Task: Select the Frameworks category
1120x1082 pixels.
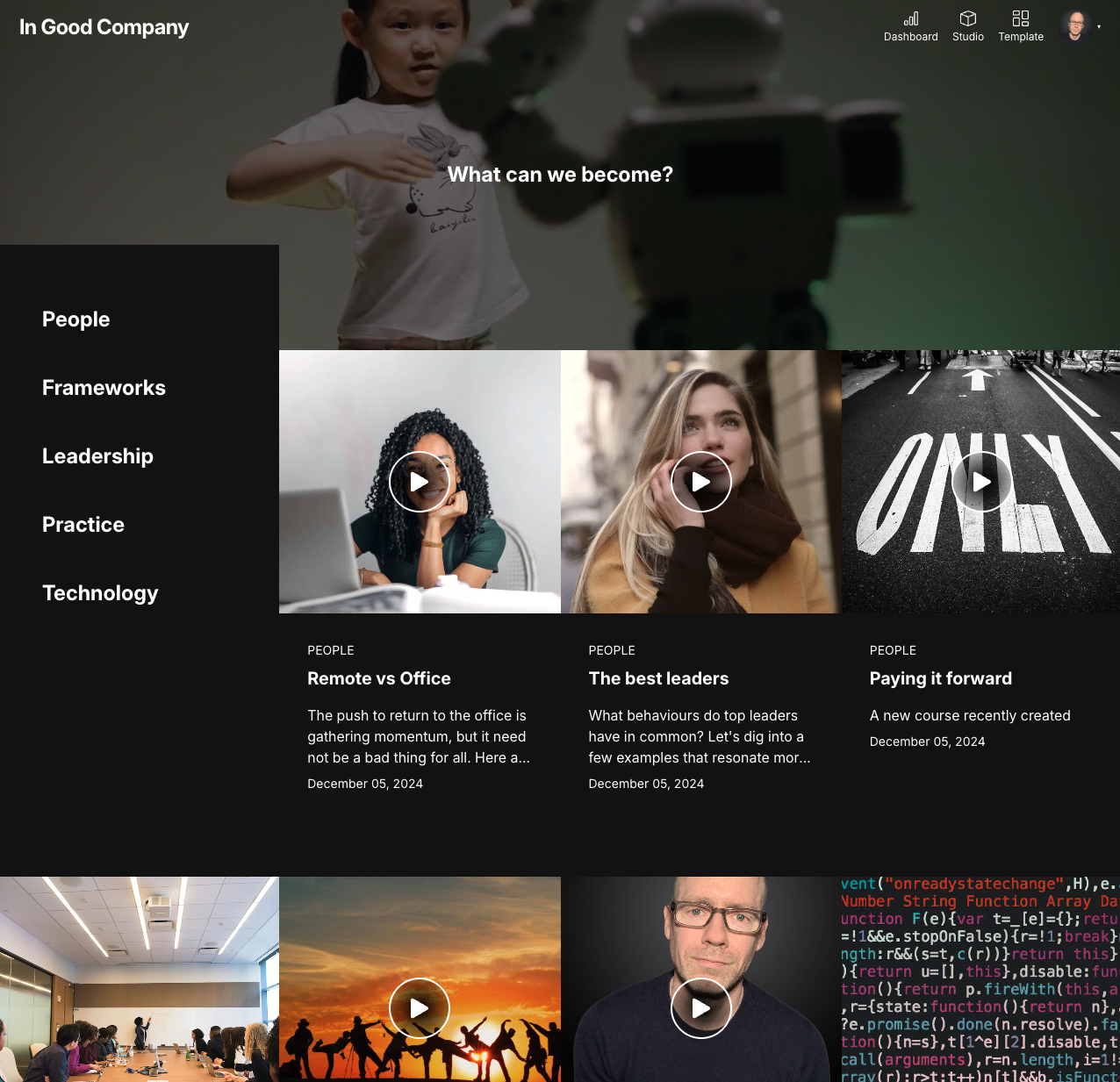Action: pos(104,388)
